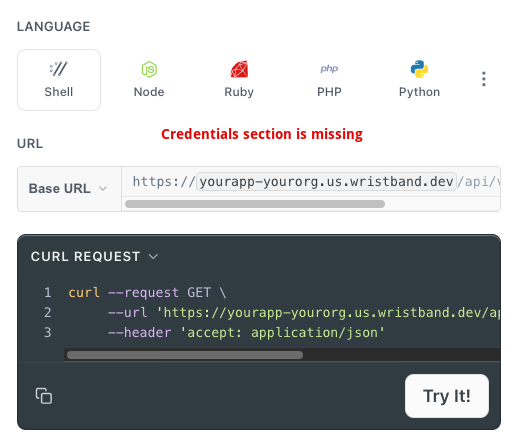Expand the CURL REQUEST dropdown chevron
The width and height of the screenshot is (513, 439).
point(153,257)
